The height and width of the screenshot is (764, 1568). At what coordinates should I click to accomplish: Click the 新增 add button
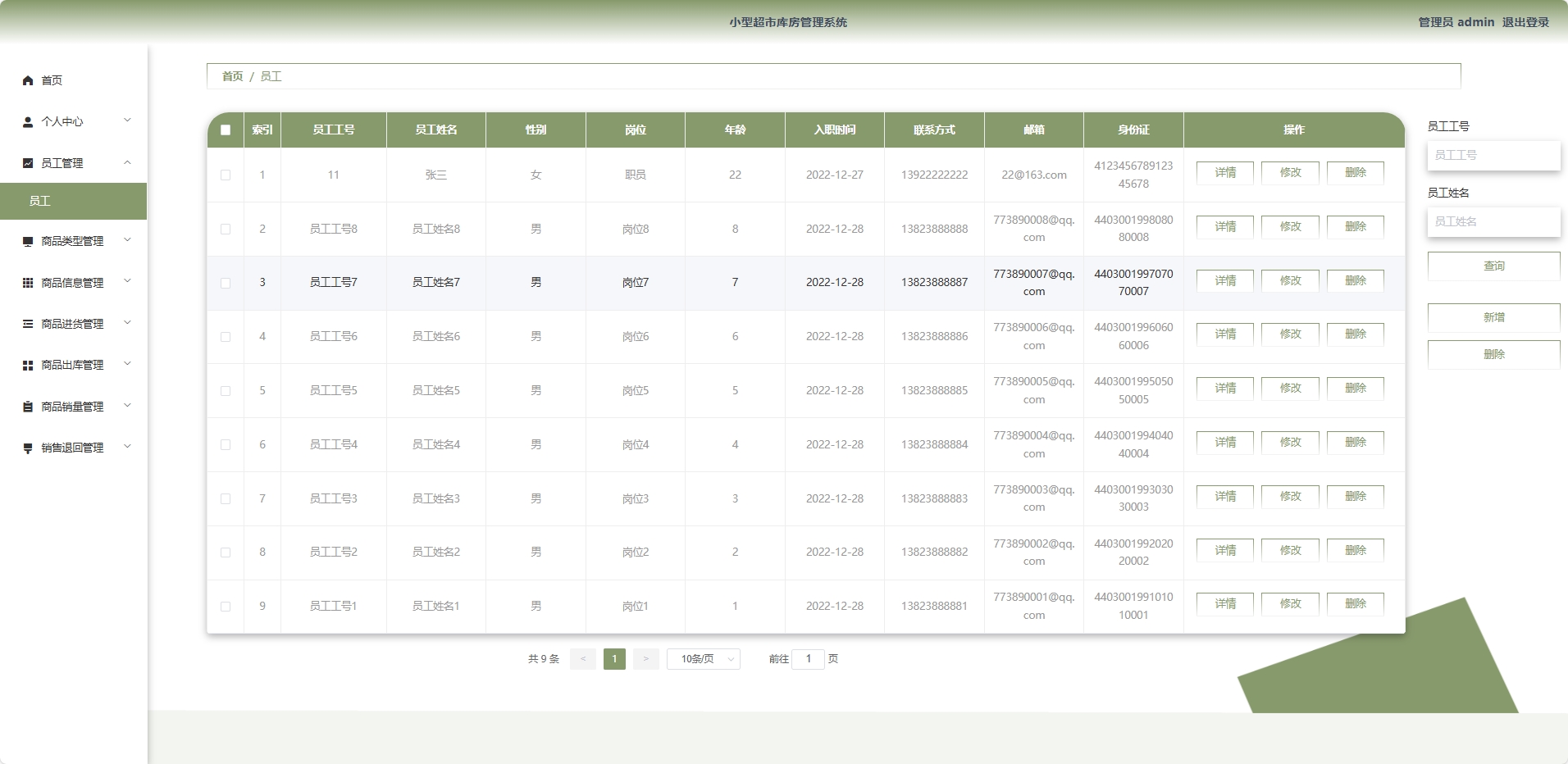[1493, 317]
